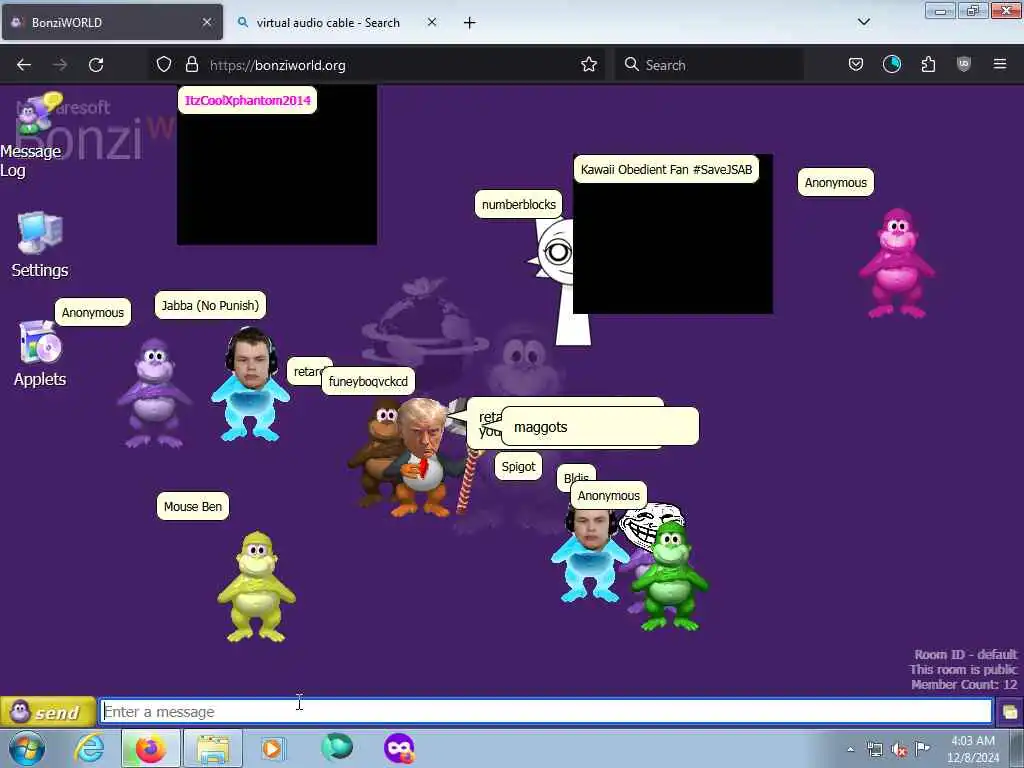Expand the list all tabs chevron
The width and height of the screenshot is (1024, 768).
click(863, 22)
